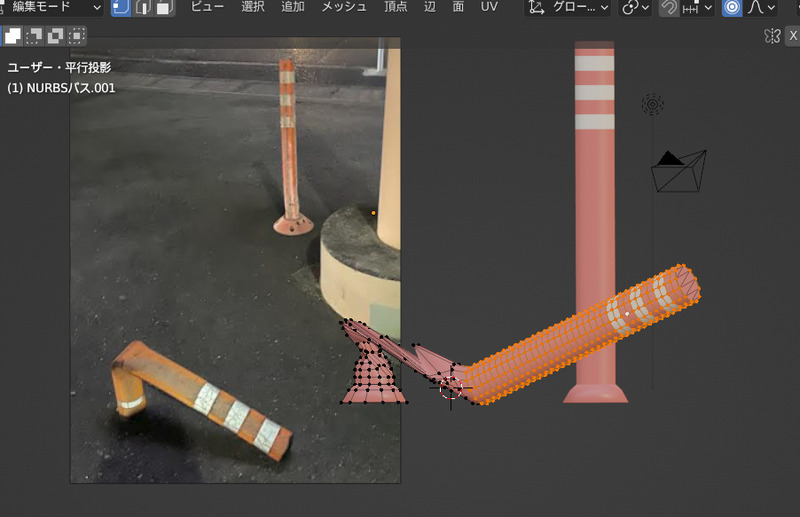Click the 3D cursor at the bent pole joint
800x517 pixels.
coord(451,388)
